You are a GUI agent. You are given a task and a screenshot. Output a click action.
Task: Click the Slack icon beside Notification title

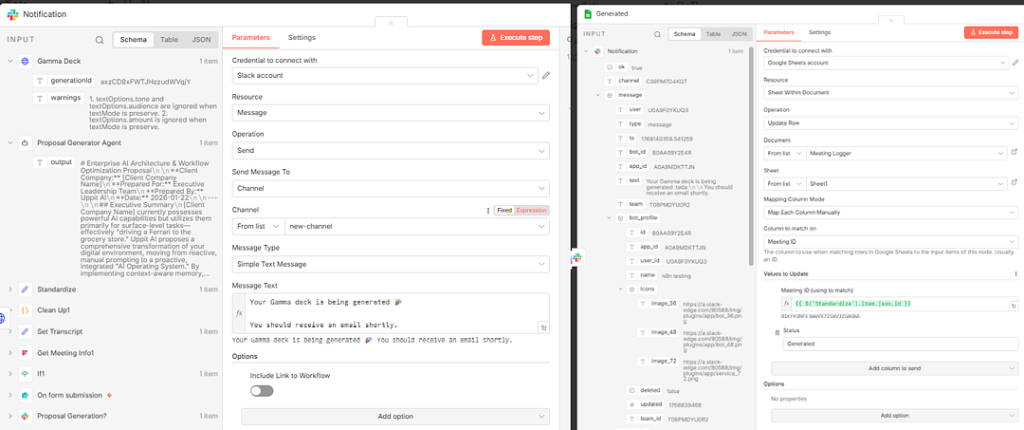click(12, 13)
